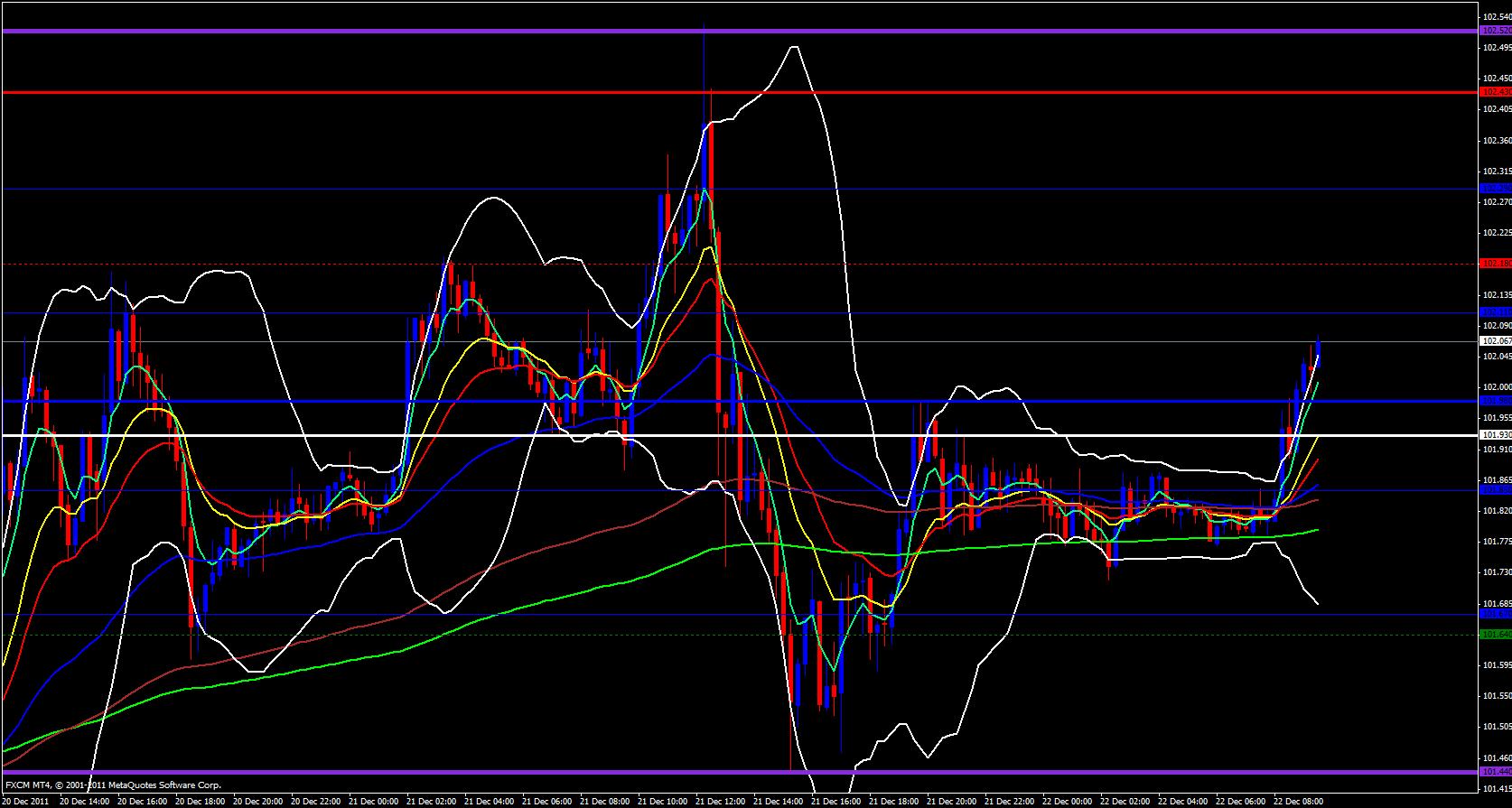Select the purple 101.440 price tag
Image resolution: width=1512 pixels, height=808 pixels.
coord(1496,772)
